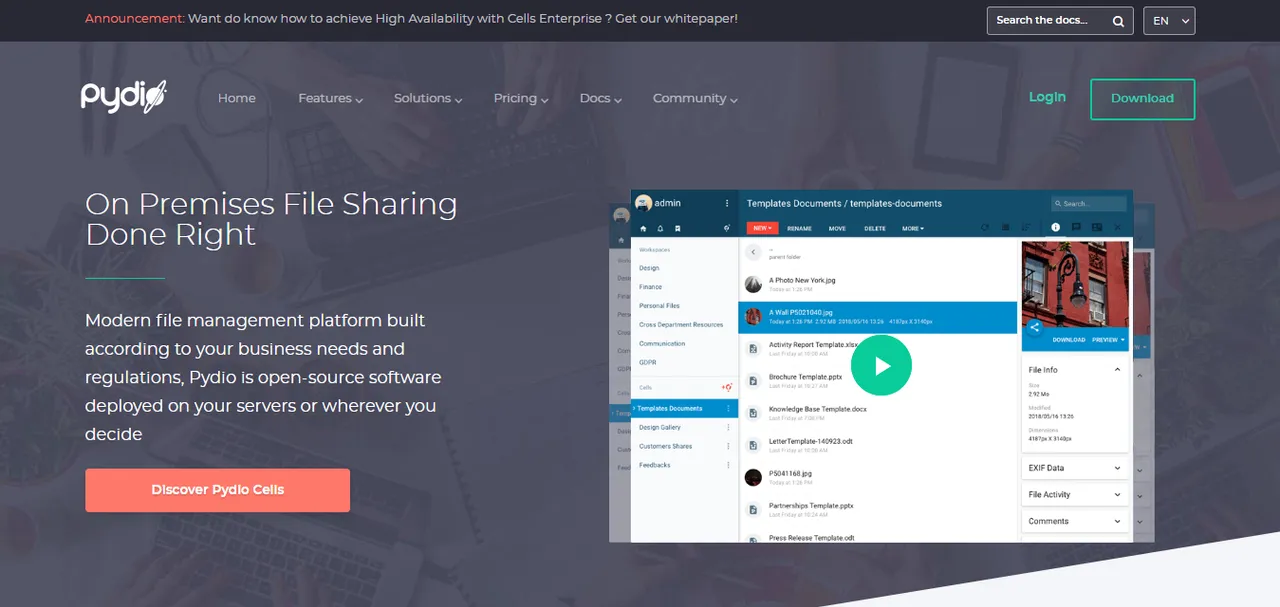Open three-dot menu for Design Gallery
This screenshot has width=1280, height=607.
point(728,427)
